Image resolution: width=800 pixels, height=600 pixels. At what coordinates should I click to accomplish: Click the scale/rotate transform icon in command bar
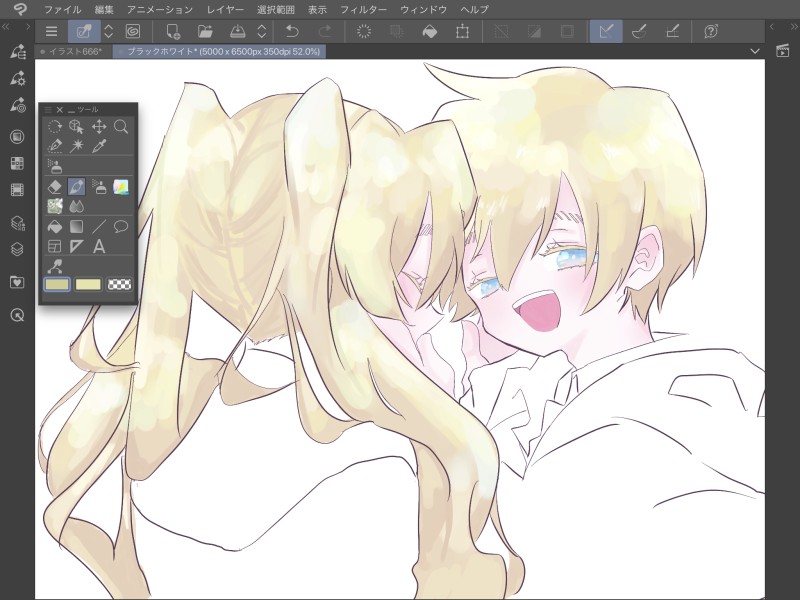pyautogui.click(x=462, y=32)
